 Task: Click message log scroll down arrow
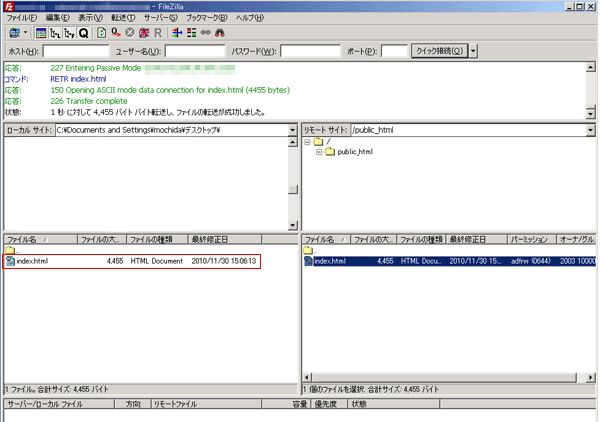[590, 113]
